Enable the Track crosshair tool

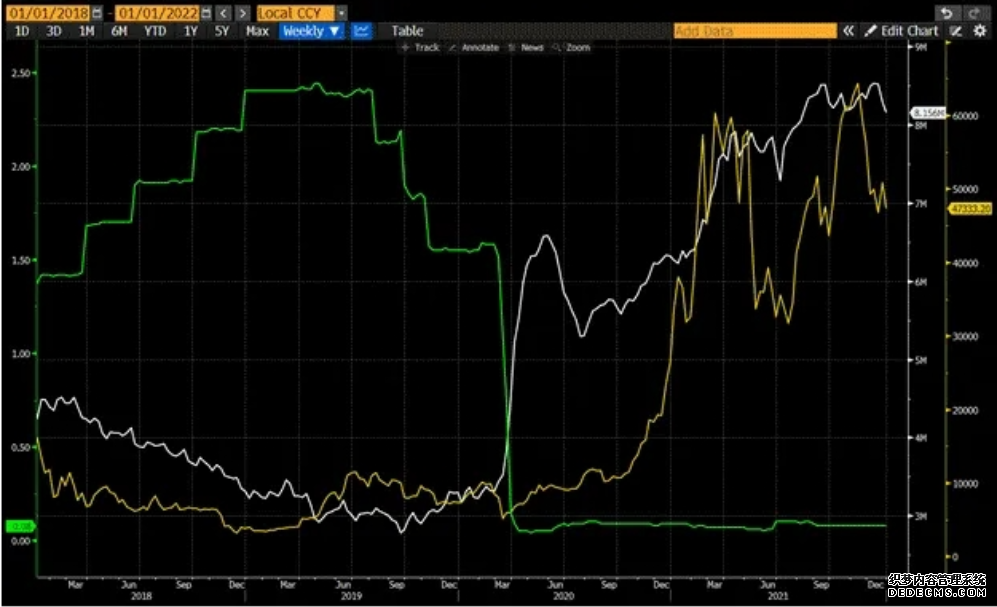pyautogui.click(x=420, y=48)
